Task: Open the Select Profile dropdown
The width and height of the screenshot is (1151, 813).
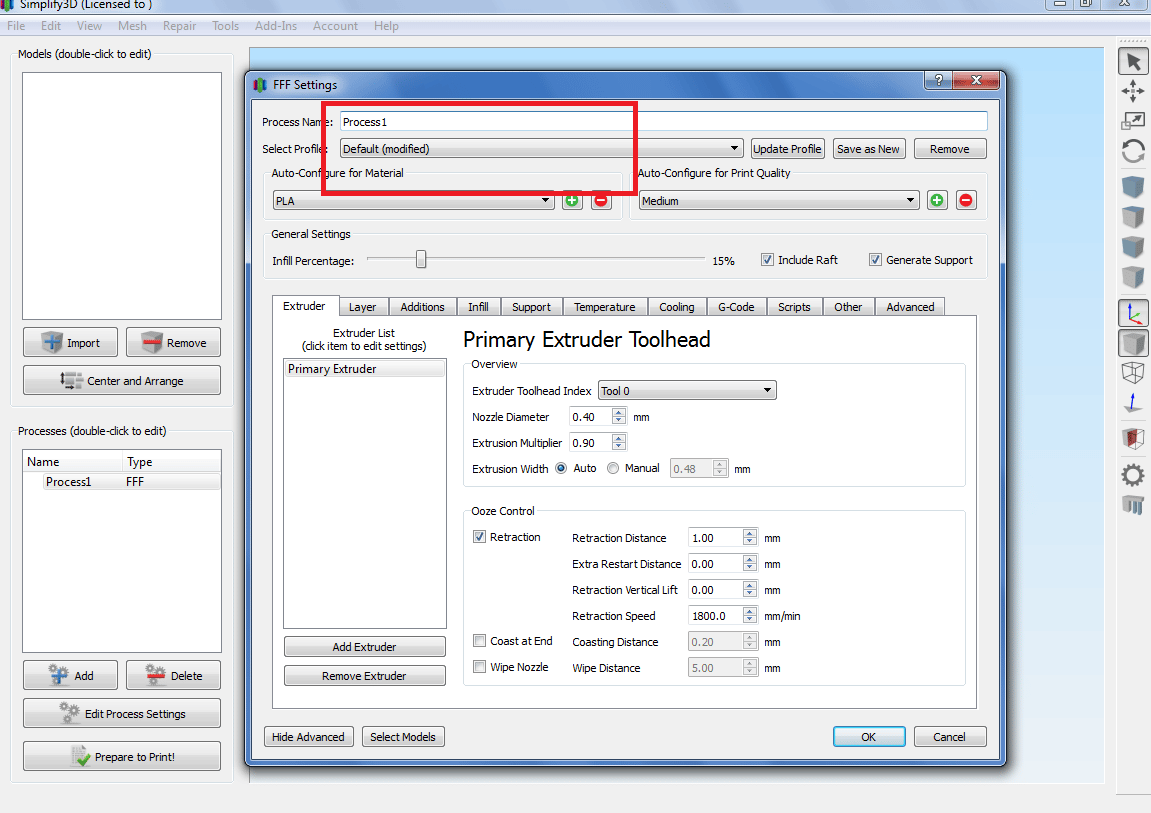Action: pos(542,148)
